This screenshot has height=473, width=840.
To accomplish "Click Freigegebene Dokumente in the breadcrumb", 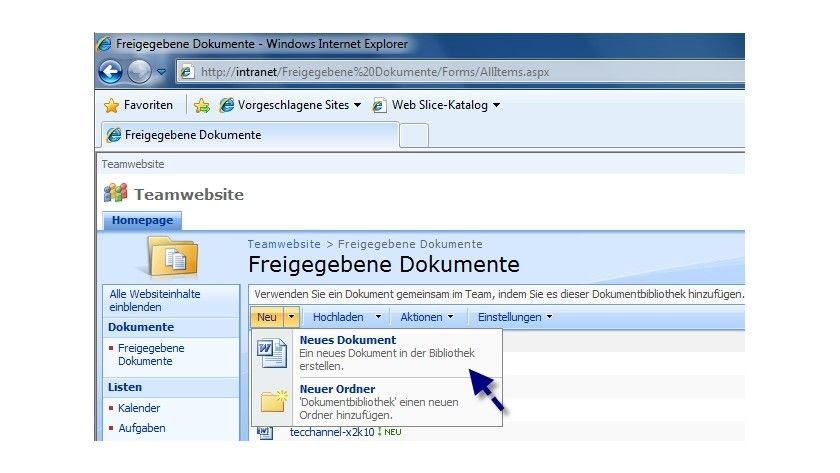I will tap(410, 244).
